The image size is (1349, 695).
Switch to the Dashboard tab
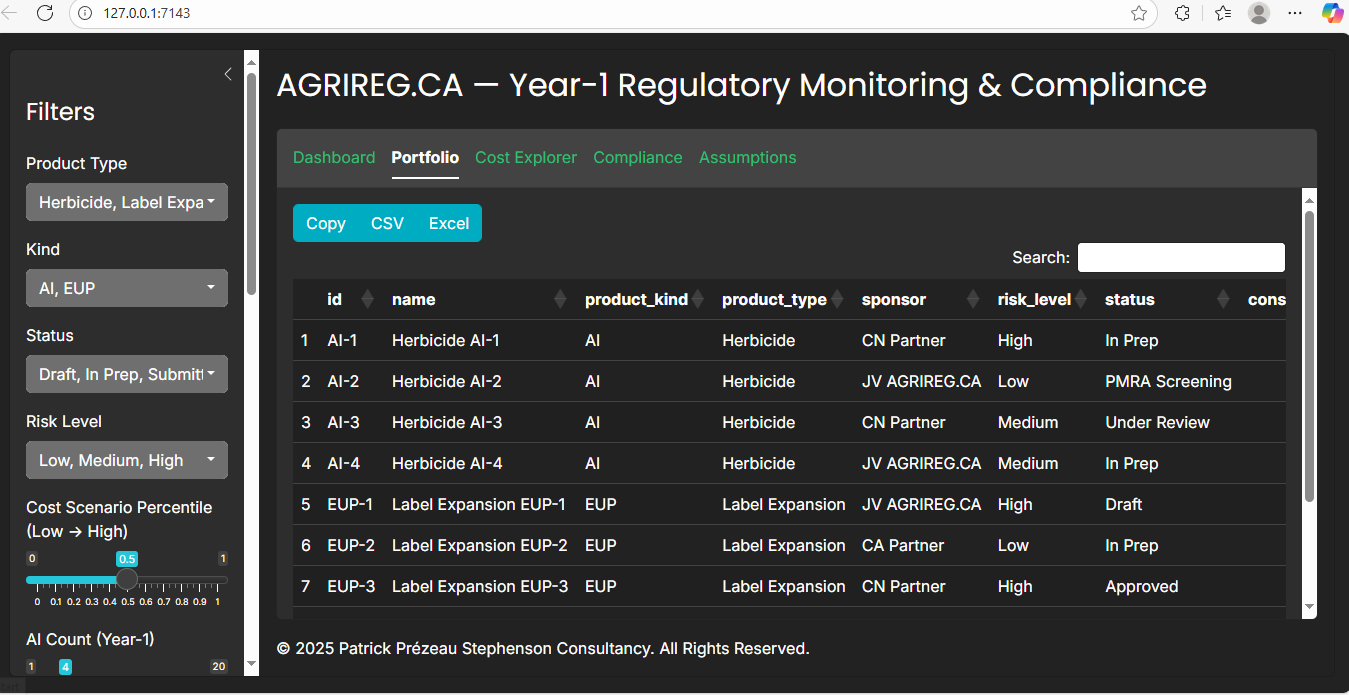coord(334,157)
